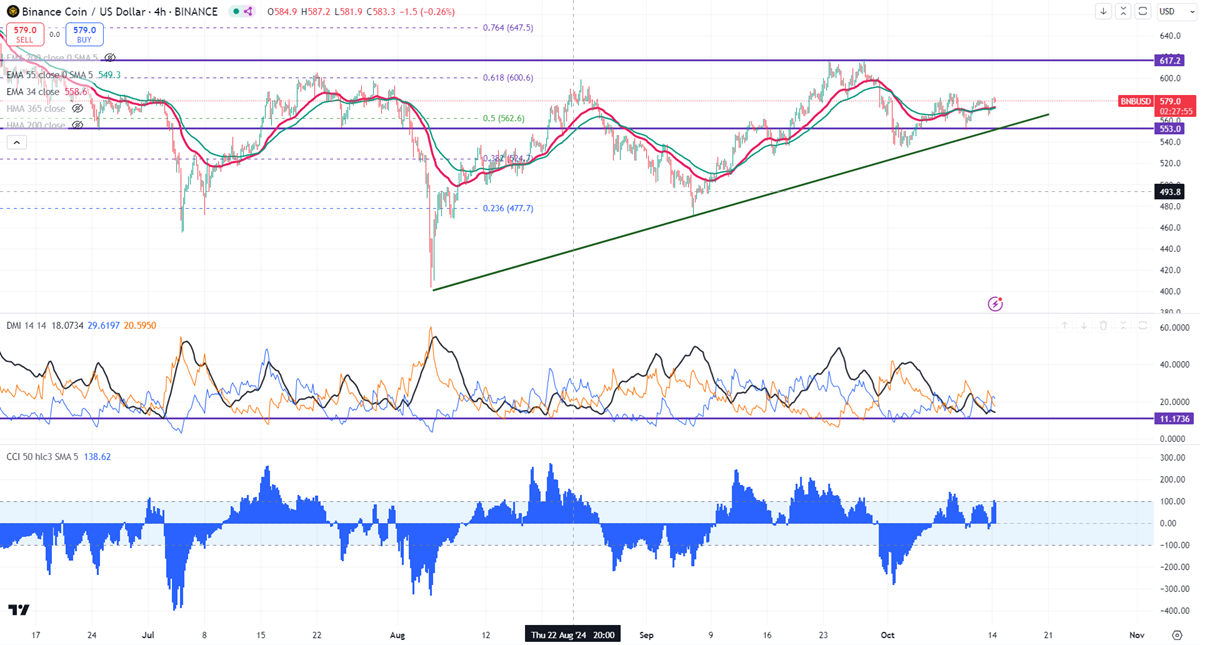The image size is (1206, 645).
Task: Open chart settings gear at bottom right
Action: click(1177, 634)
